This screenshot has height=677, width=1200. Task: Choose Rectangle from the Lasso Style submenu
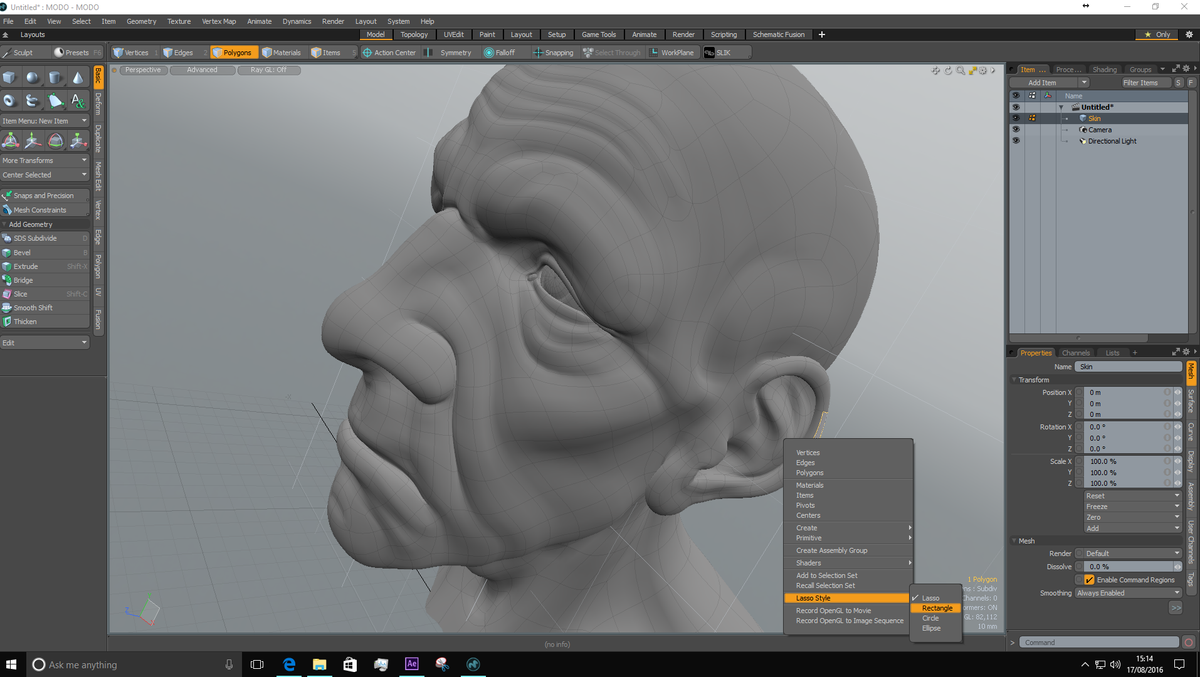pos(935,607)
